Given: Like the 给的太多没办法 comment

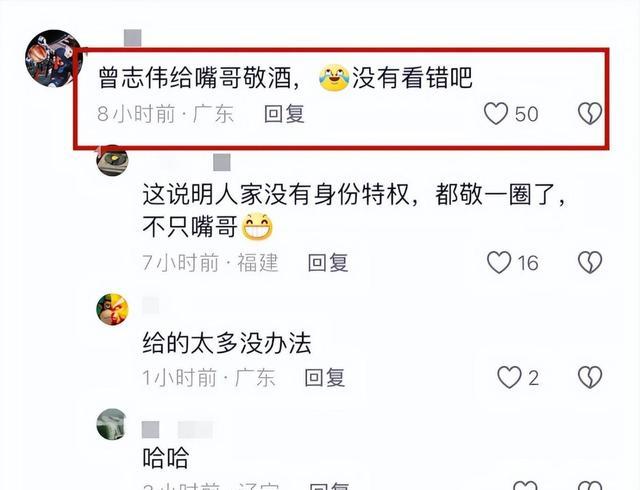Looking at the screenshot, I should click(x=509, y=377).
